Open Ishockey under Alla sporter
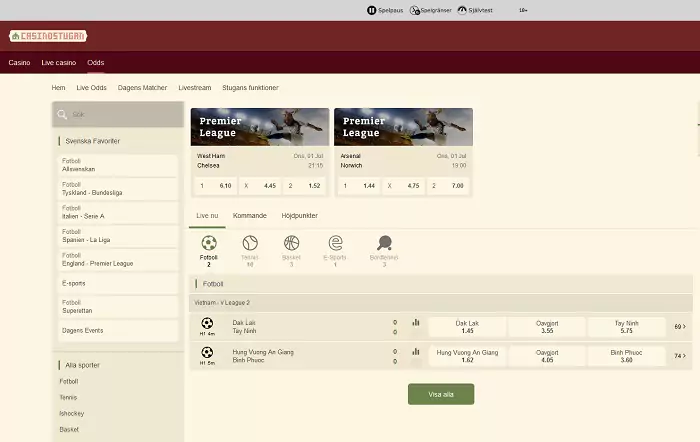Image resolution: width=700 pixels, height=442 pixels. tap(71, 413)
